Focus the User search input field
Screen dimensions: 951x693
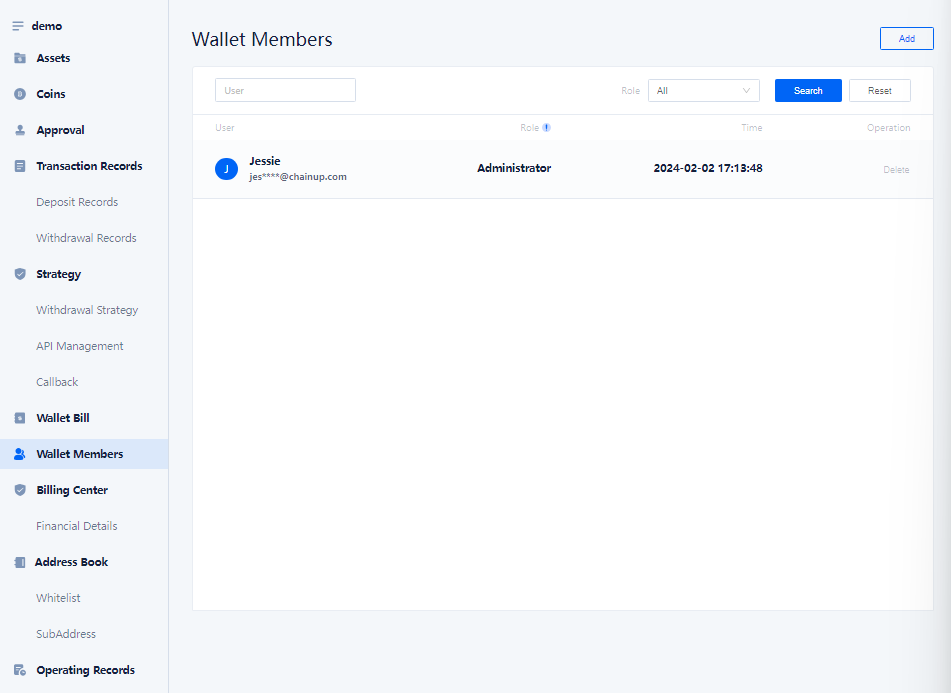click(285, 90)
